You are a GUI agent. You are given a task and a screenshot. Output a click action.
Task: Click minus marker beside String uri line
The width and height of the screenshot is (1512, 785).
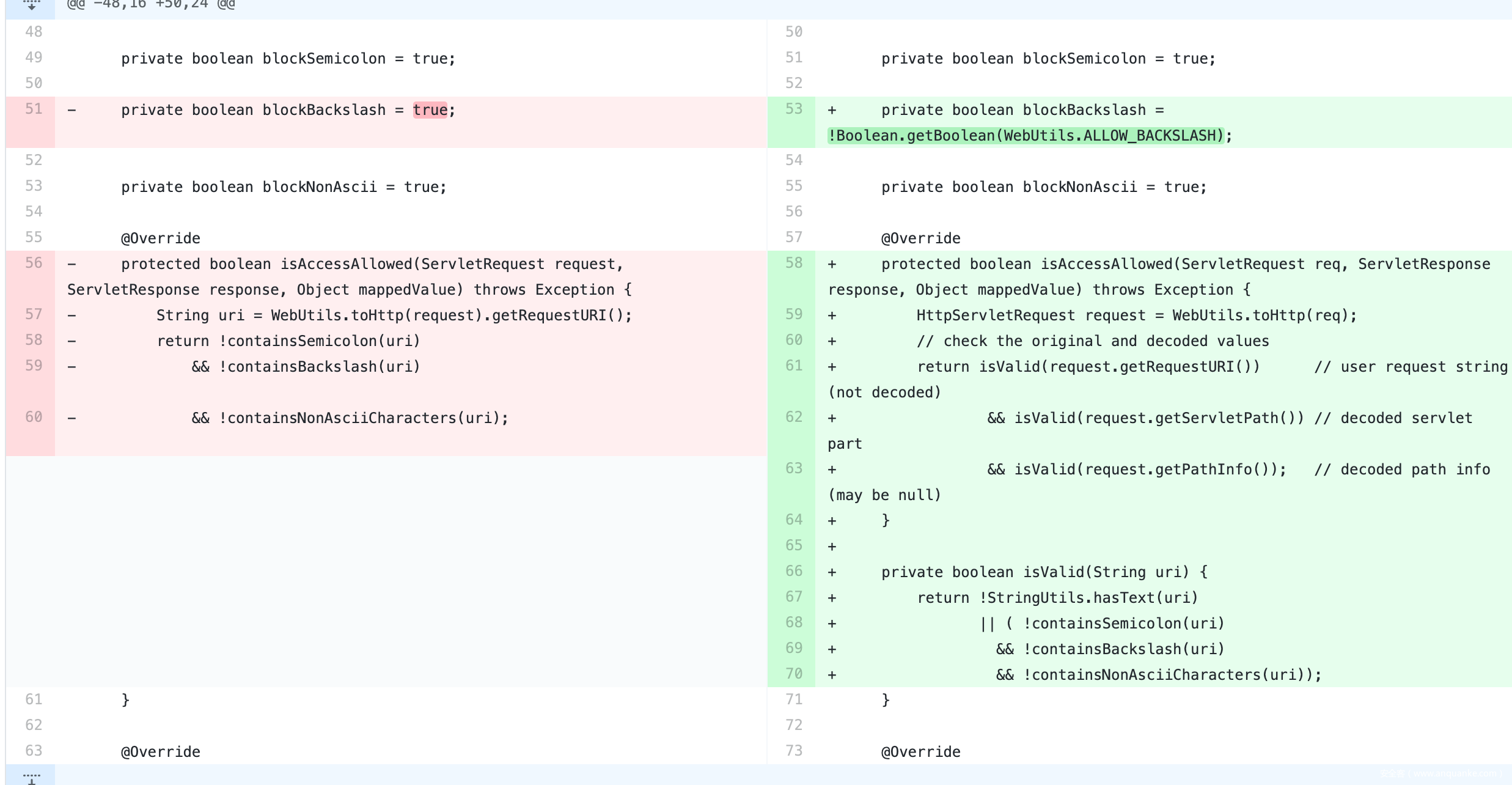tap(72, 315)
